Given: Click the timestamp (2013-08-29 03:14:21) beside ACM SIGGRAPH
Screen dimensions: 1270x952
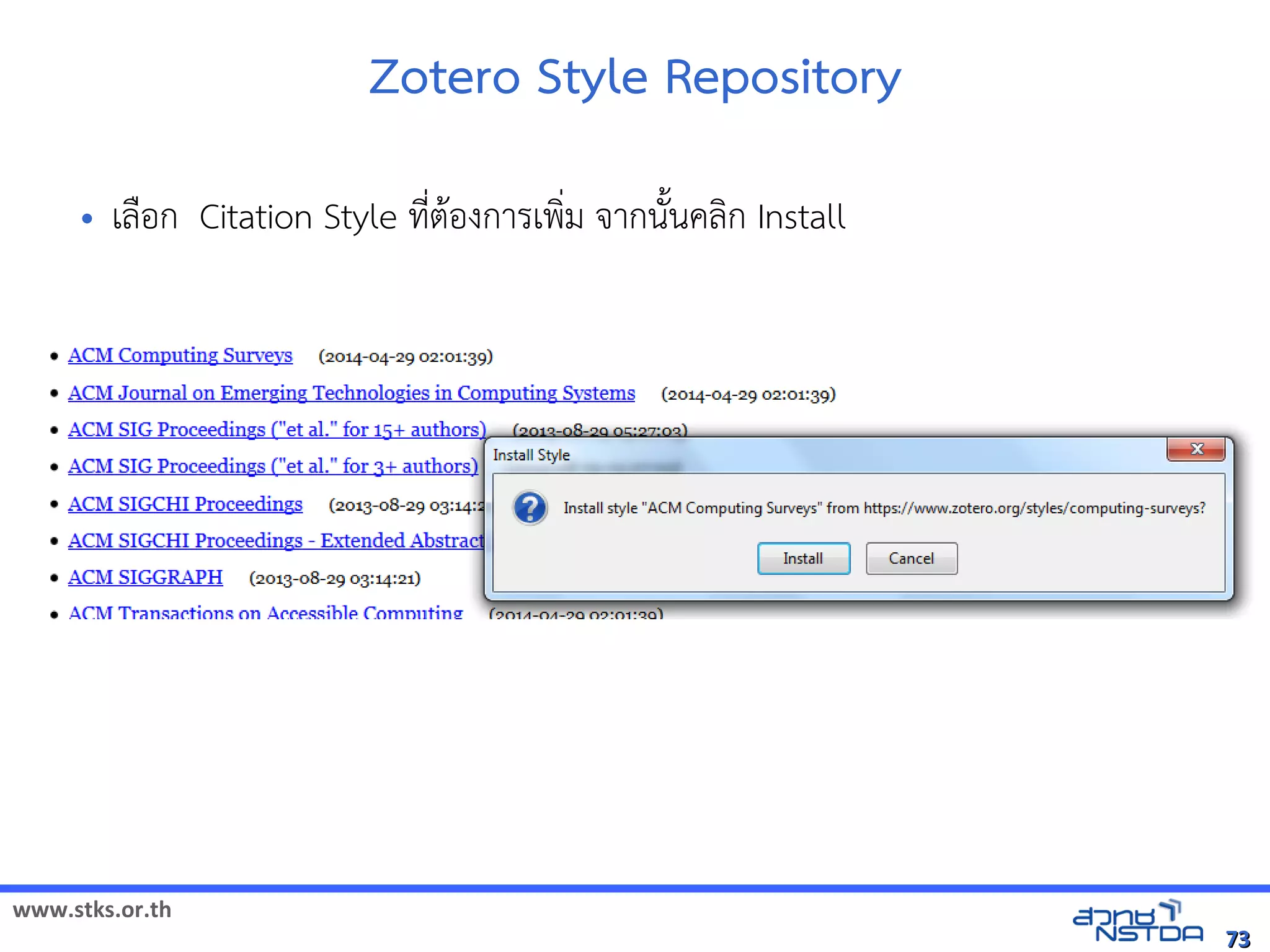Looking at the screenshot, I should click(x=335, y=578).
